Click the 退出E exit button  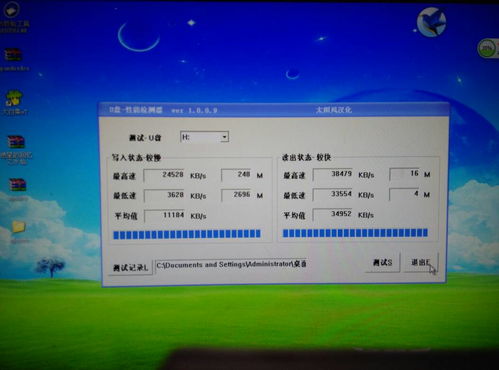click(421, 263)
